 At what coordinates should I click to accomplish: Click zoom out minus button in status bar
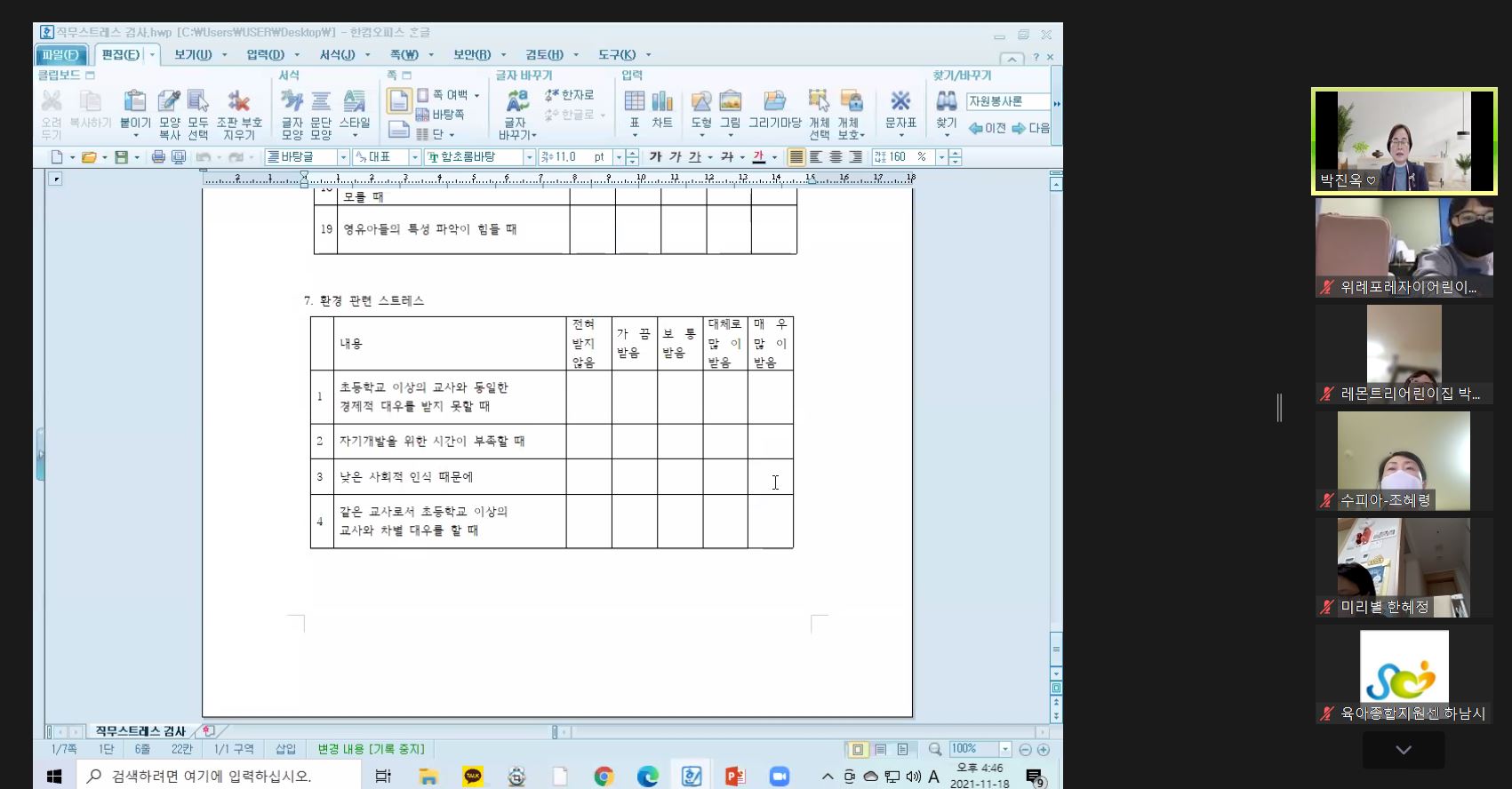(x=1026, y=750)
